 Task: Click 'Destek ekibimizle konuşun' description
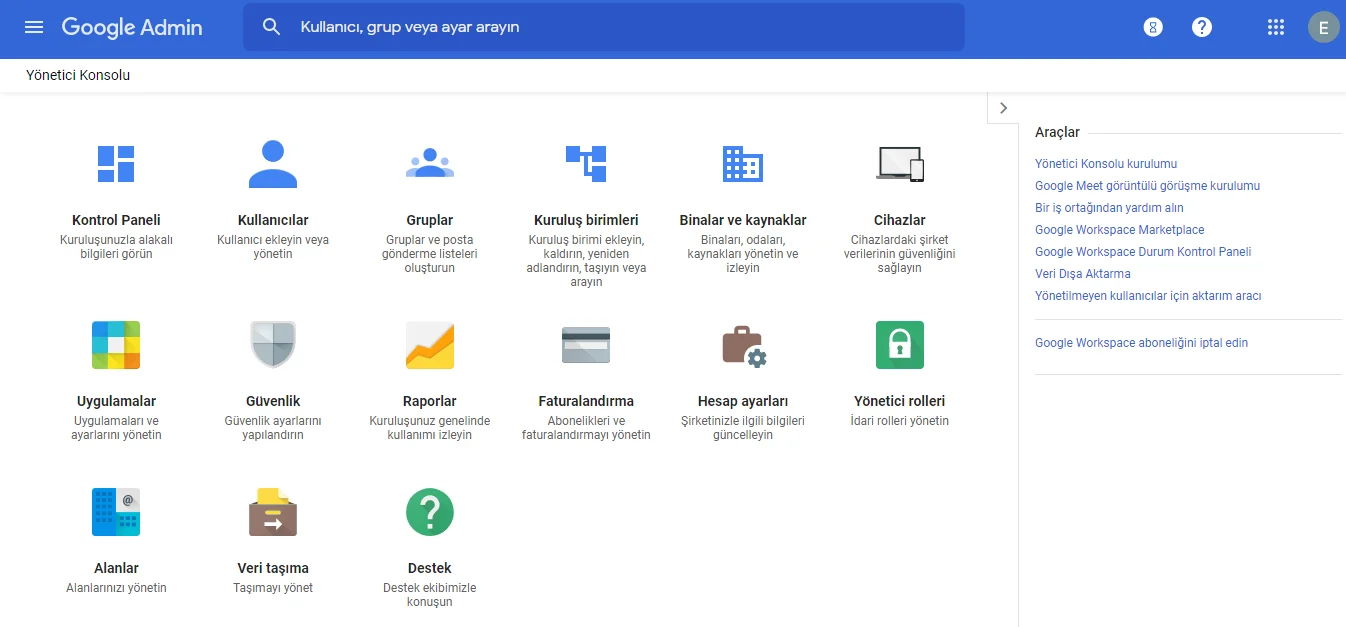click(x=430, y=595)
